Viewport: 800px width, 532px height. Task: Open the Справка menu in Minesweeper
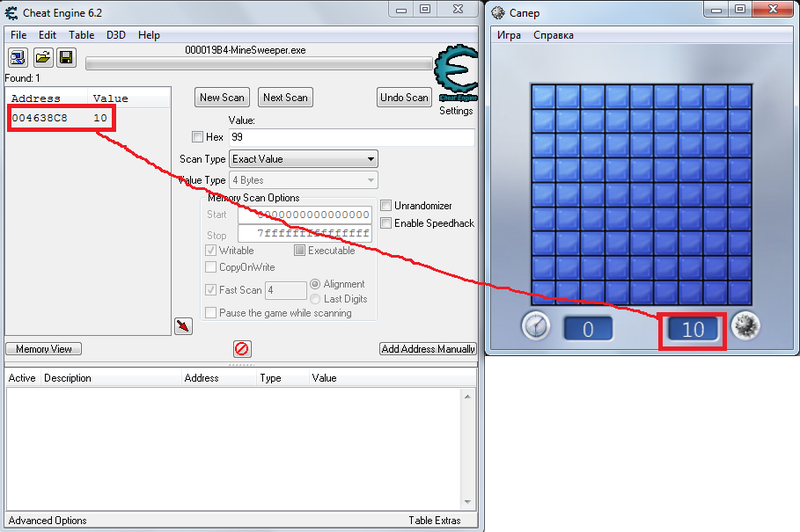[553, 35]
